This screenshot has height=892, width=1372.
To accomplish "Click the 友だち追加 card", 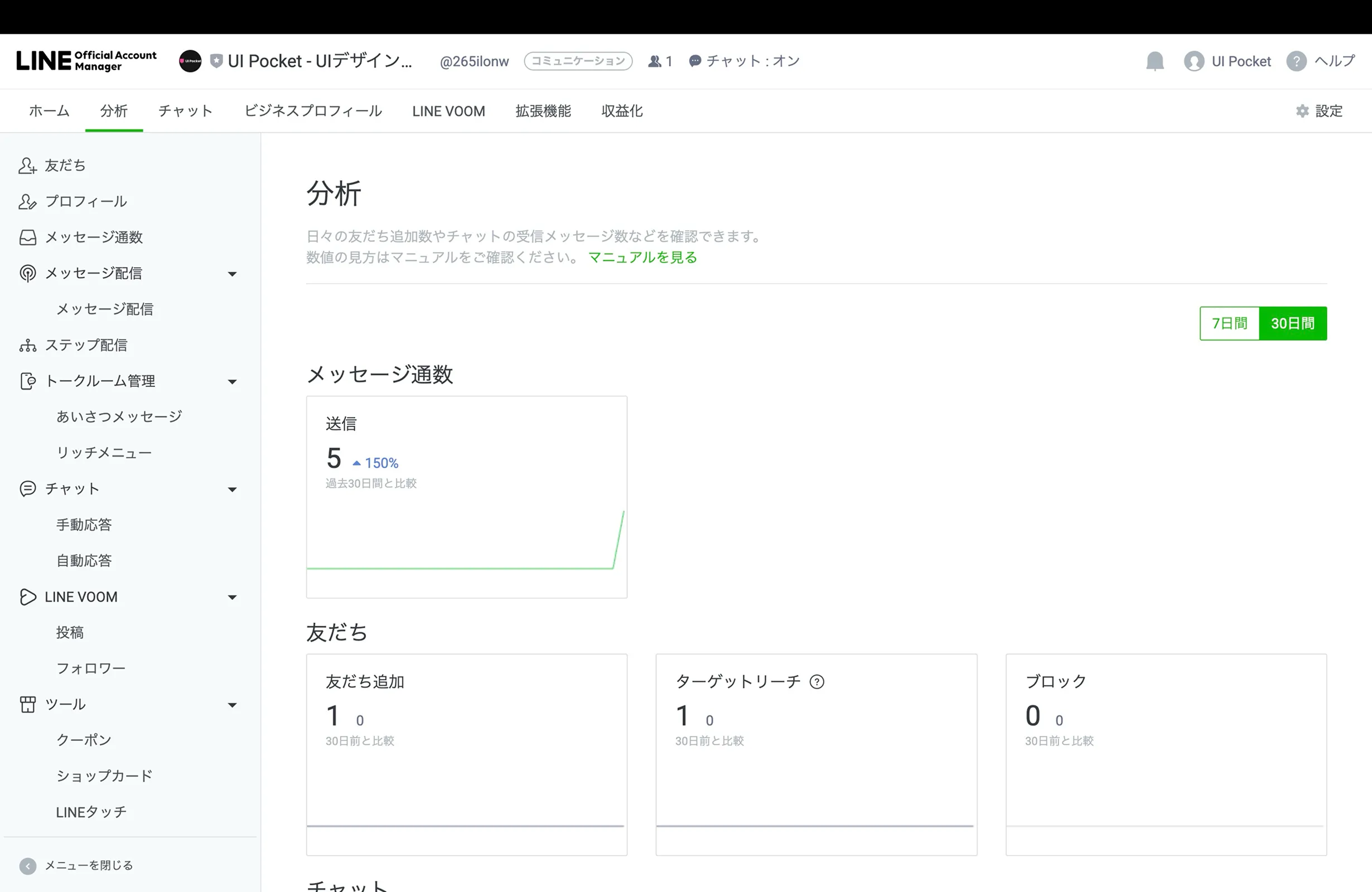I will [466, 754].
